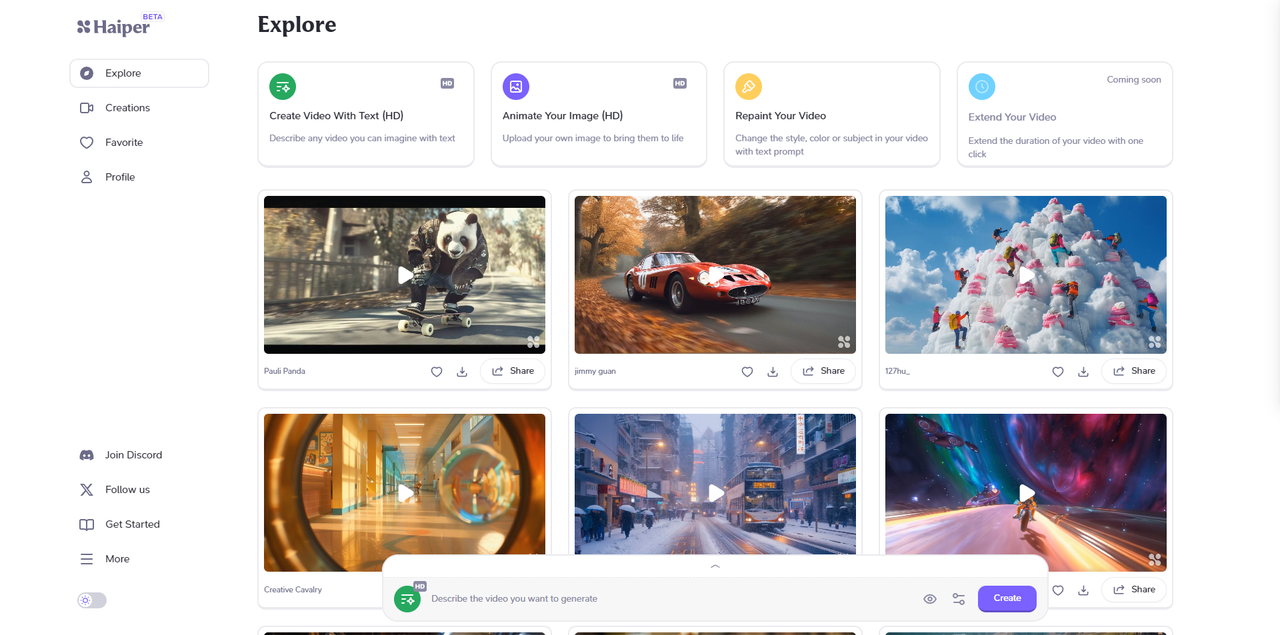Open the settings sliders icon in prompt bar

point(958,599)
